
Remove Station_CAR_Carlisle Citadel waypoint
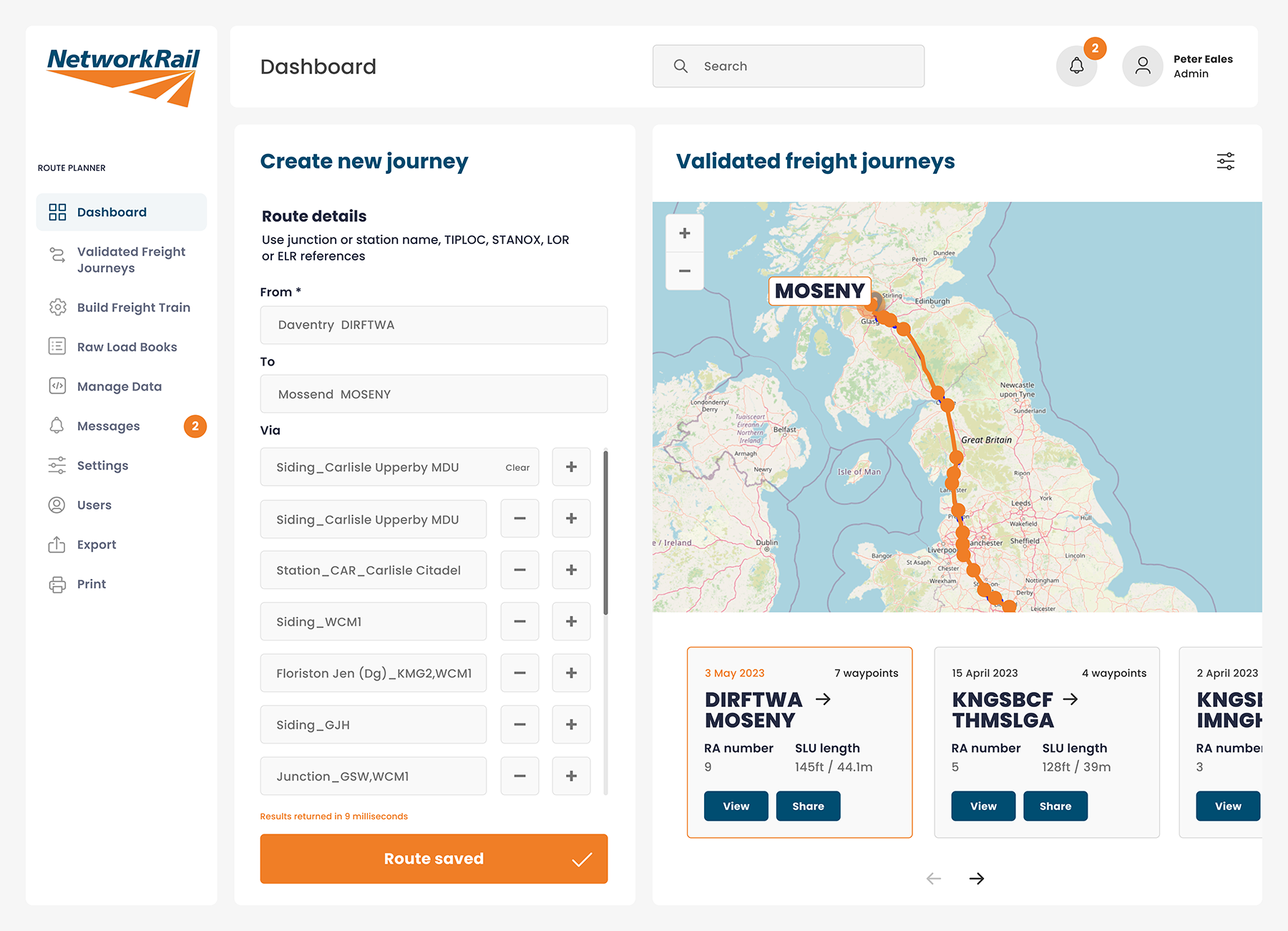click(519, 570)
